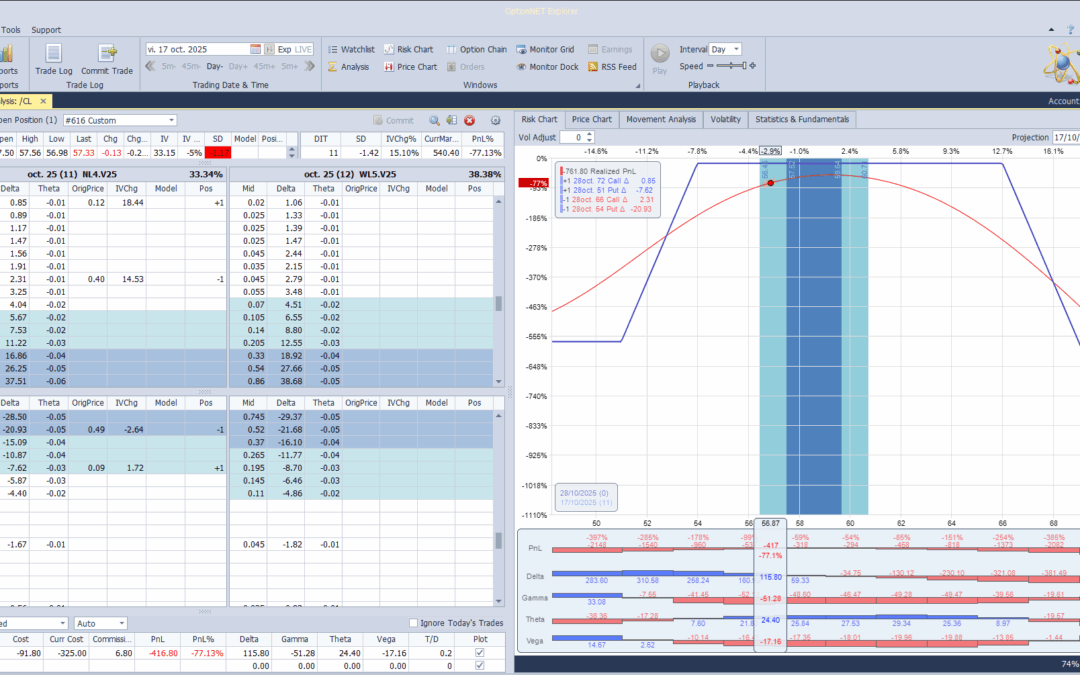Image resolution: width=1080 pixels, height=675 pixels.
Task: Open the Interval Day dropdown
Action: coord(736,50)
